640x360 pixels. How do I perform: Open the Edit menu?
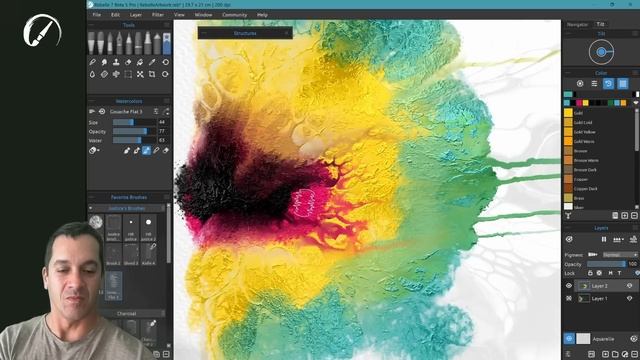point(116,15)
